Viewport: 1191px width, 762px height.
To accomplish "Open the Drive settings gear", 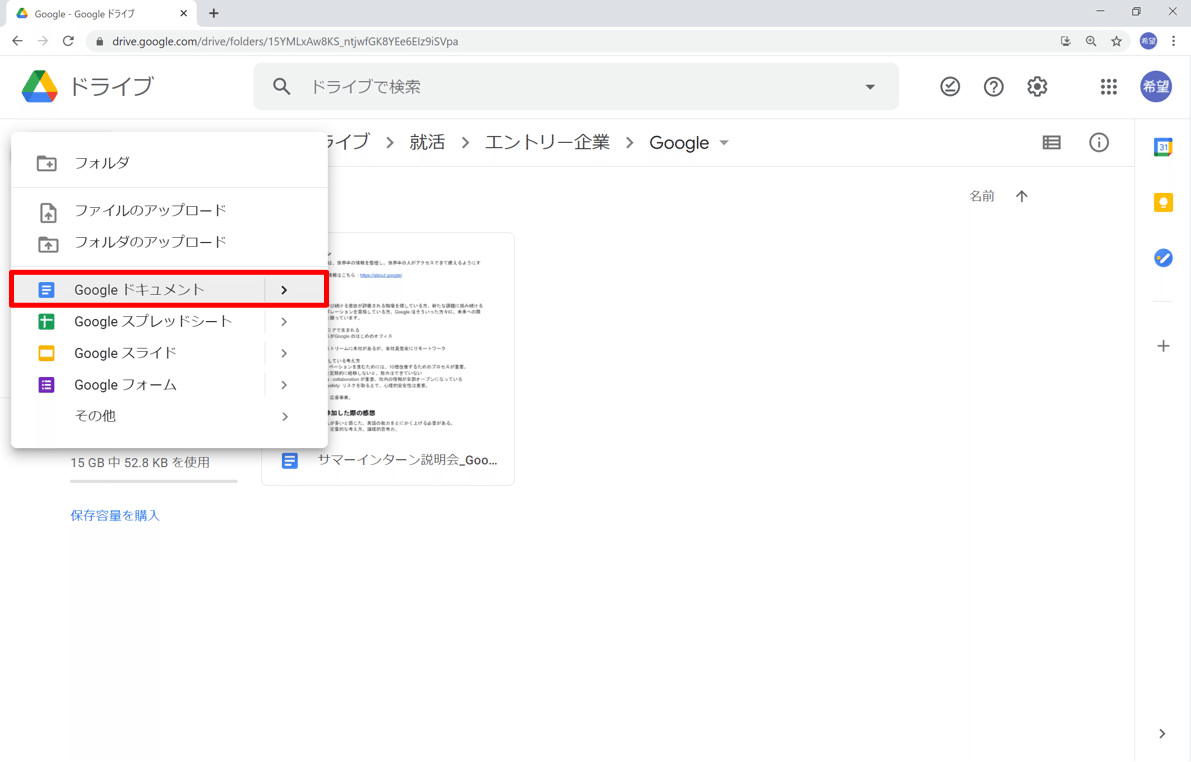I will (1037, 86).
